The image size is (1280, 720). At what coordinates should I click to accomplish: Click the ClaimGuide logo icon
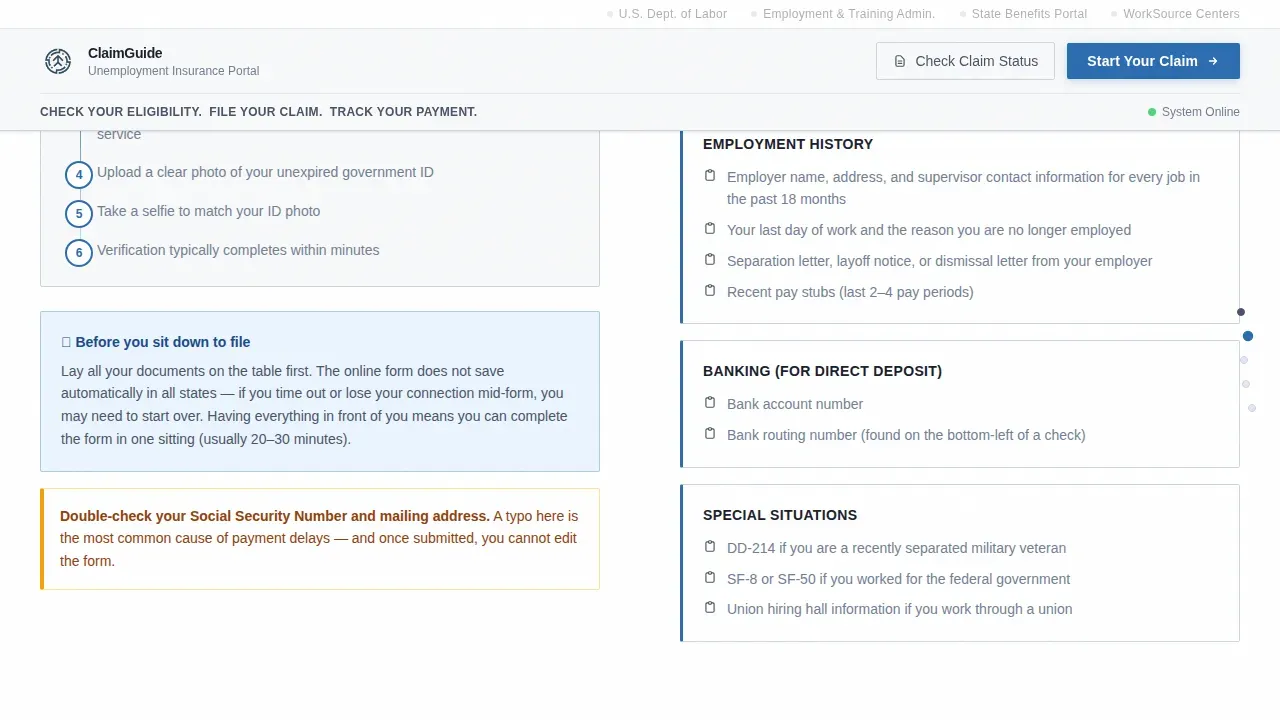click(58, 61)
